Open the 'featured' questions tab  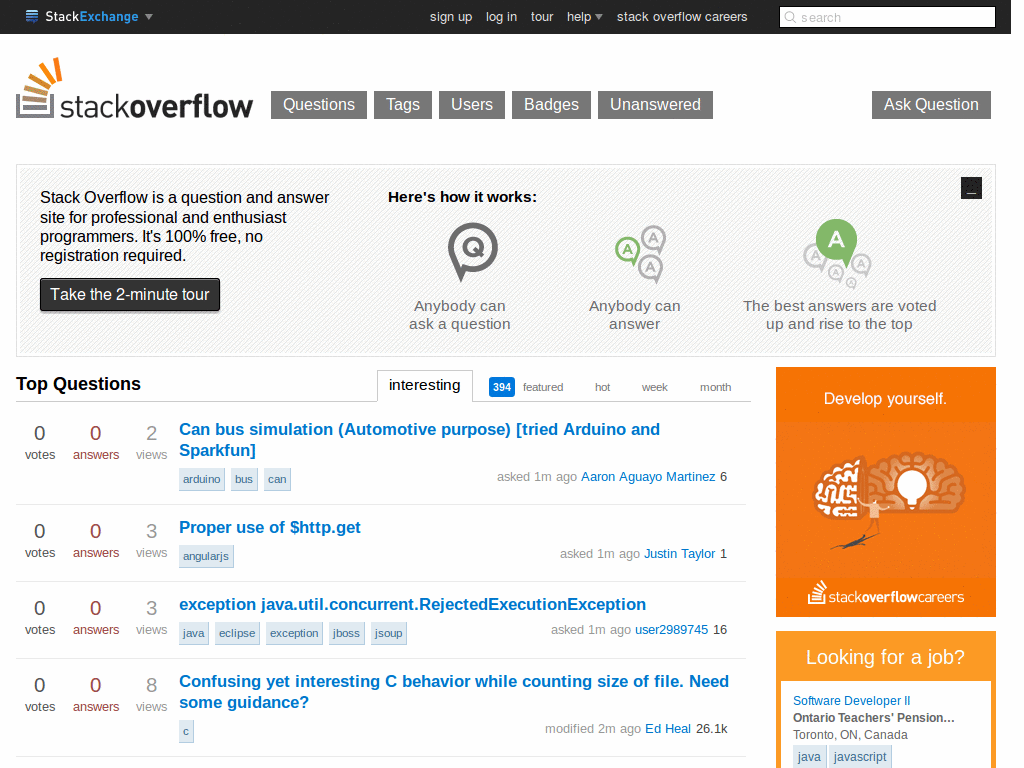click(543, 387)
